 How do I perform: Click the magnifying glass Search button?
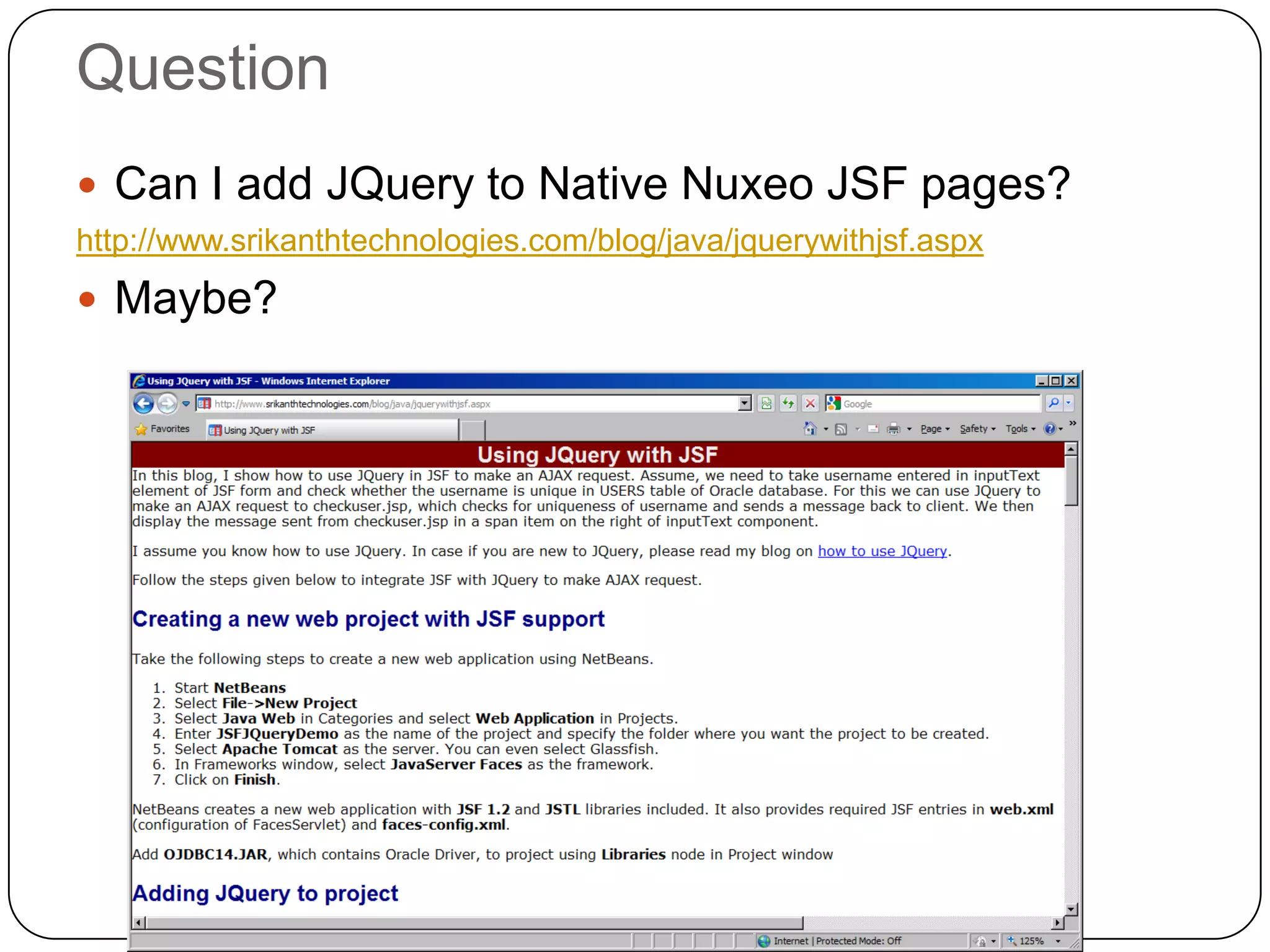coord(1054,403)
